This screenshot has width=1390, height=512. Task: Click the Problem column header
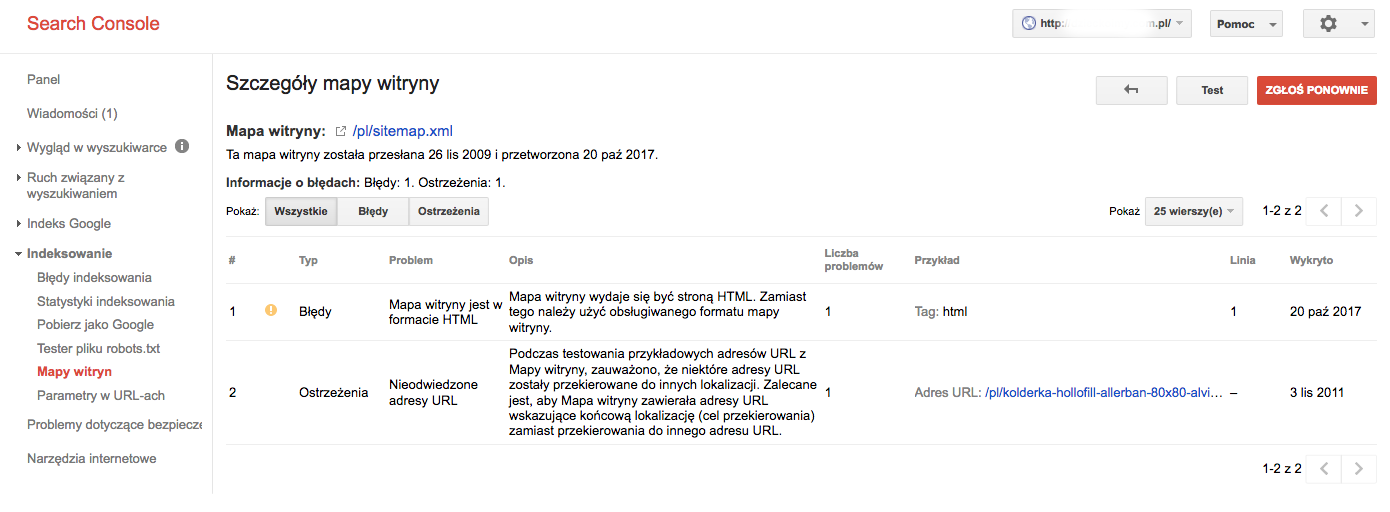pos(411,260)
